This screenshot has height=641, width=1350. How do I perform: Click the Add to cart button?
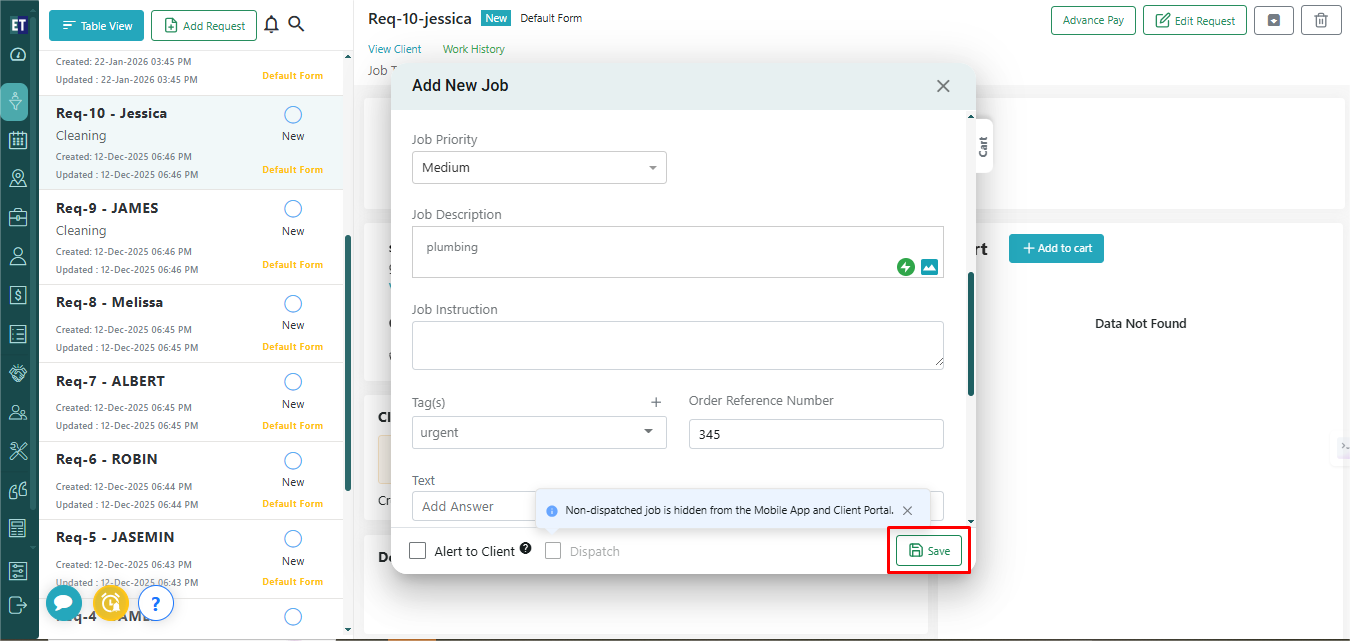coord(1056,248)
